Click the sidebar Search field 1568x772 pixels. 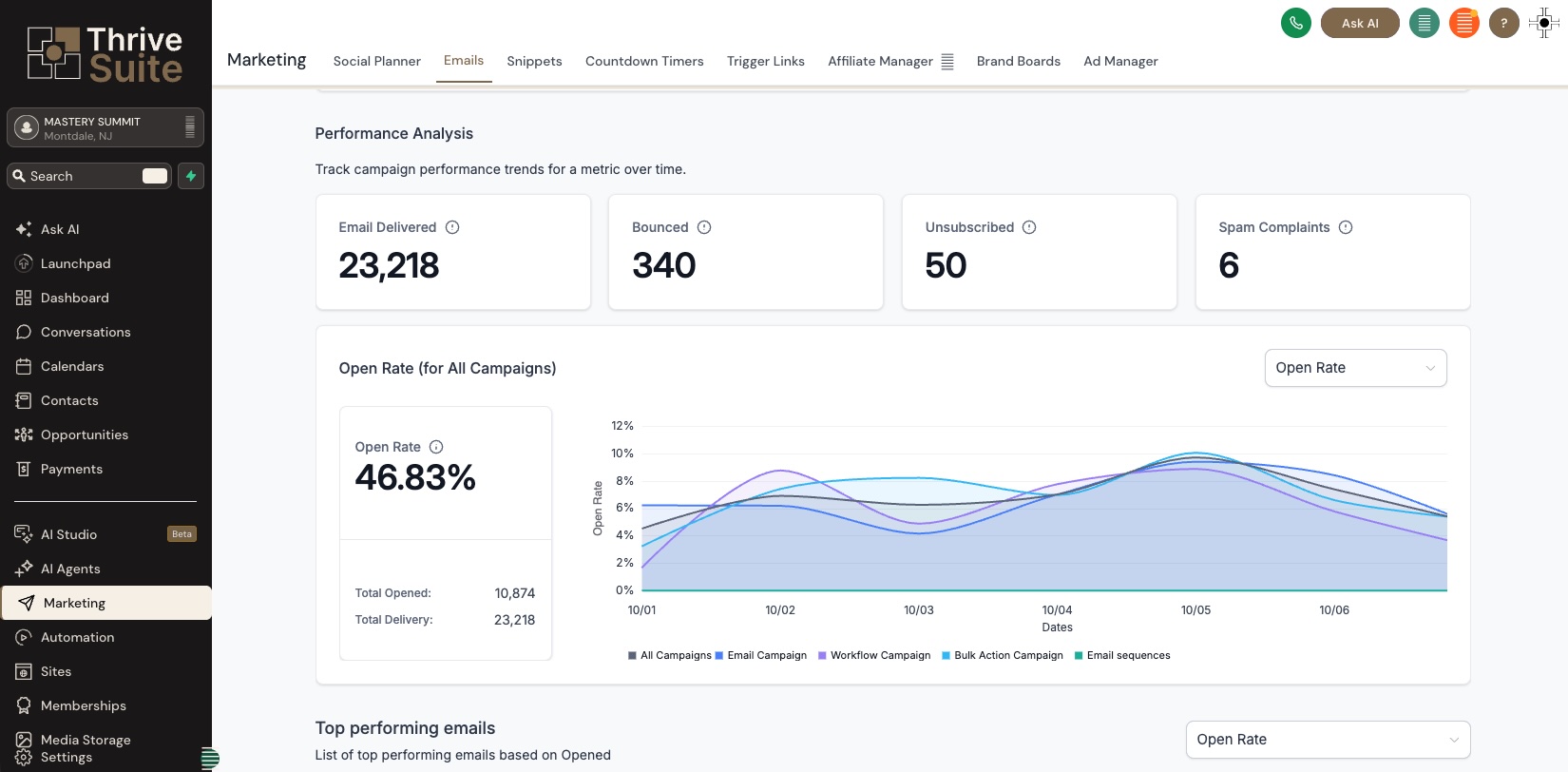point(89,176)
